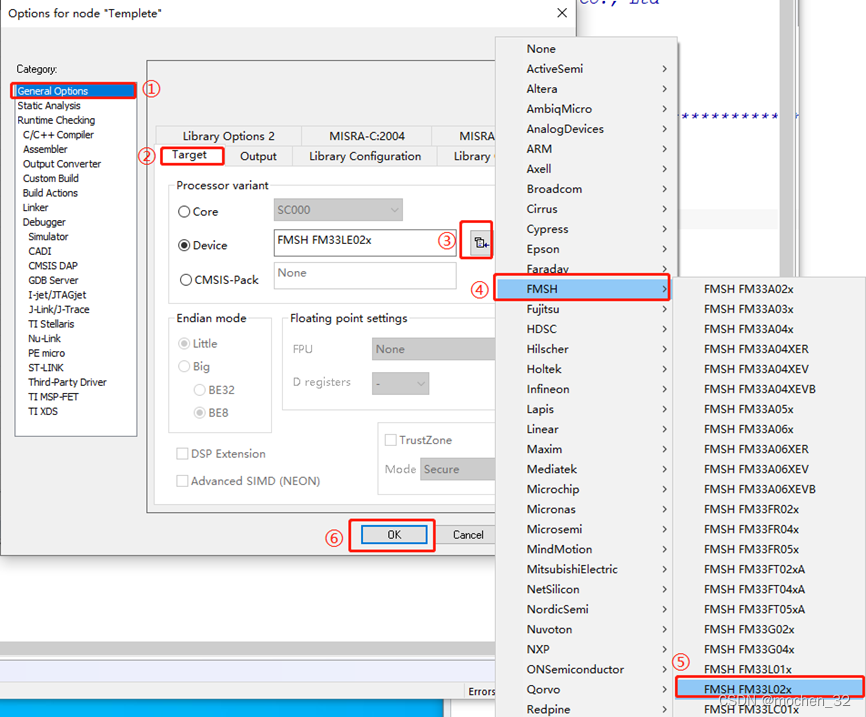Screen dimensions: 866x717
Task: Expand the Microchip vendor submenu
Action: [x=586, y=489]
